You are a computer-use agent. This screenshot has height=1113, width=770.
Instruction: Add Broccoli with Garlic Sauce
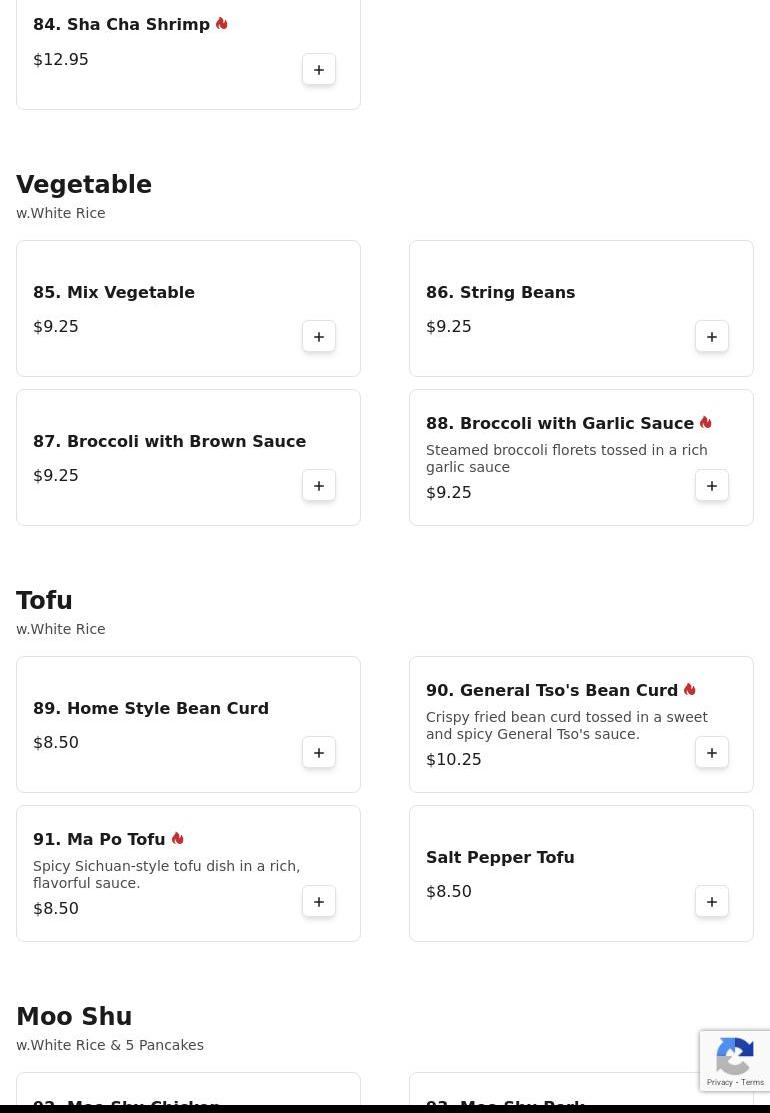coord(712,486)
